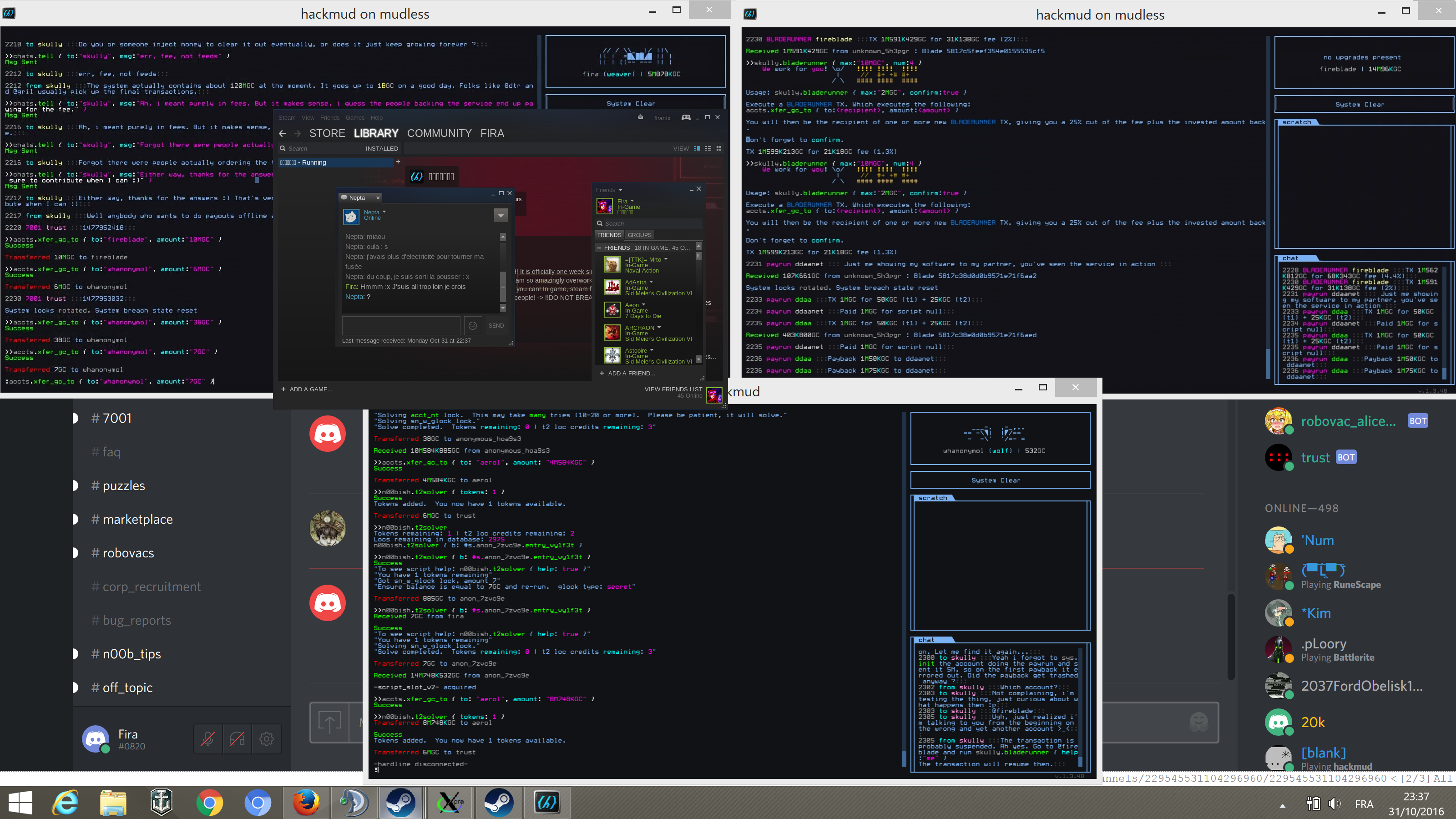Close the Nepta chat tab
1456x819 pixels.
pyautogui.click(x=378, y=198)
